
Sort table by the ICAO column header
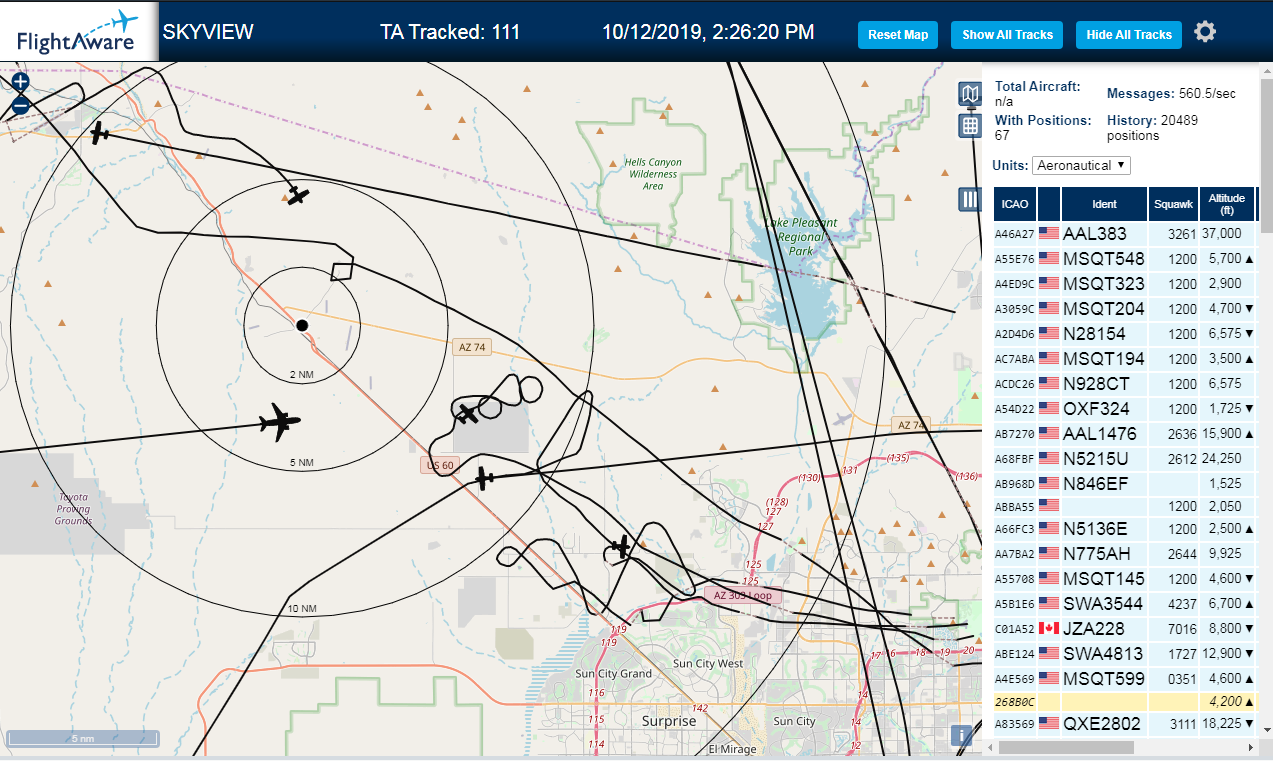pyautogui.click(x=1015, y=204)
